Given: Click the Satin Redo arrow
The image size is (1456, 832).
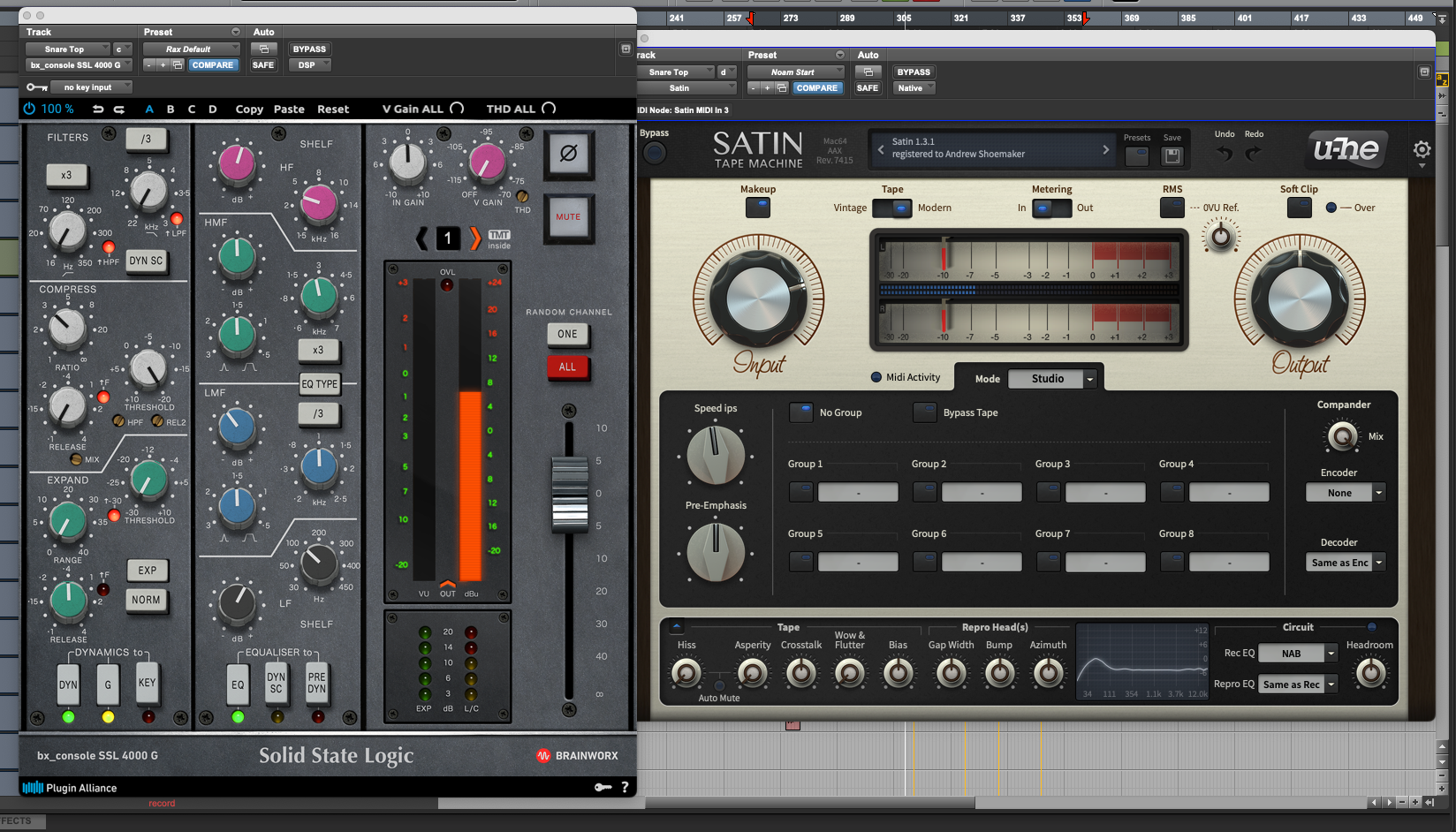Looking at the screenshot, I should tap(1254, 154).
